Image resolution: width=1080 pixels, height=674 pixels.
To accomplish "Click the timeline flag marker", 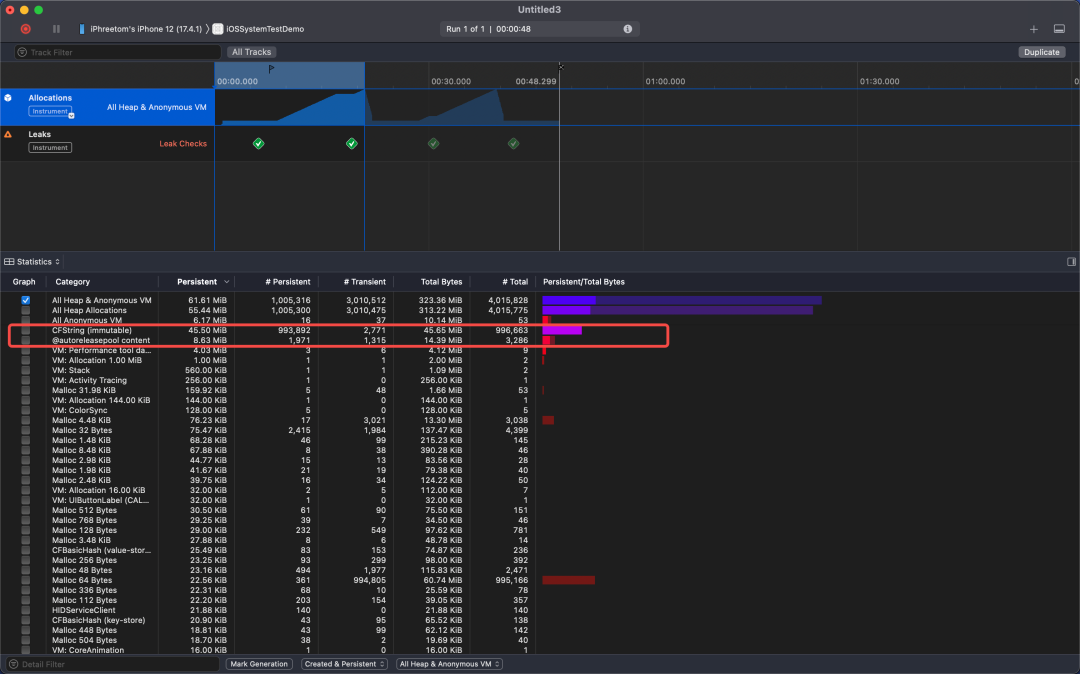I will click(x=271, y=69).
